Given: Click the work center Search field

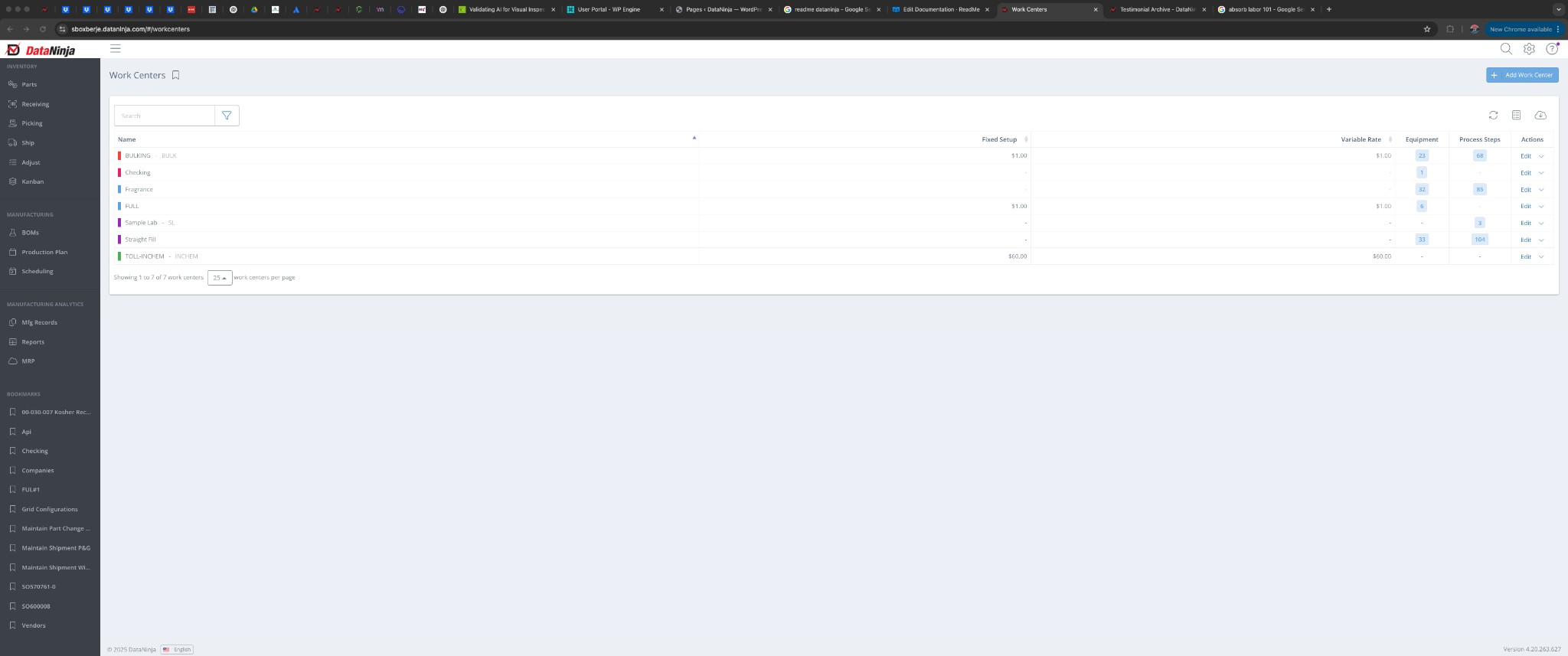Looking at the screenshot, I should (165, 116).
